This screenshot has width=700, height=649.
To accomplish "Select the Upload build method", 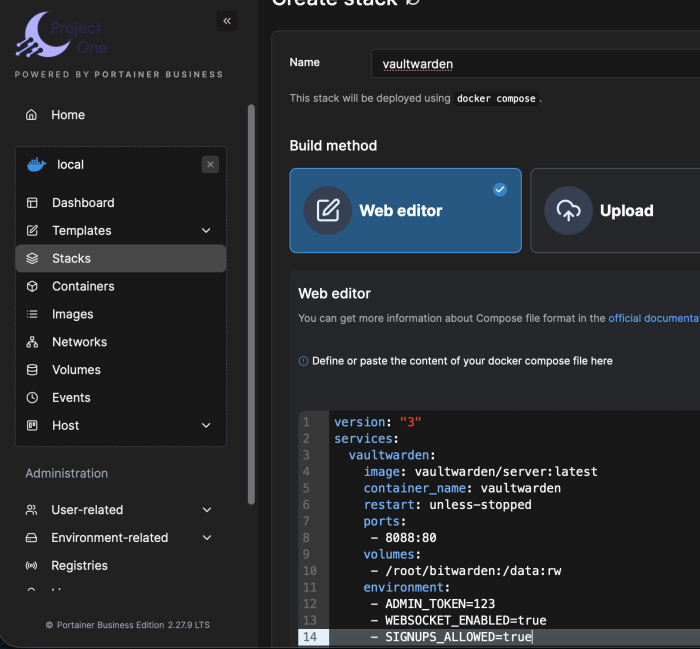I will tap(615, 210).
